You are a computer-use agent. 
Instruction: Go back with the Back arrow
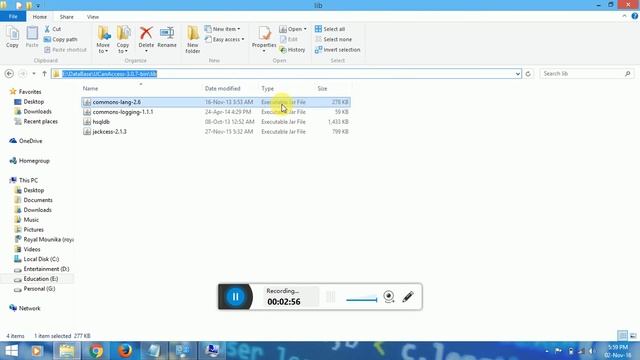pyautogui.click(x=9, y=73)
